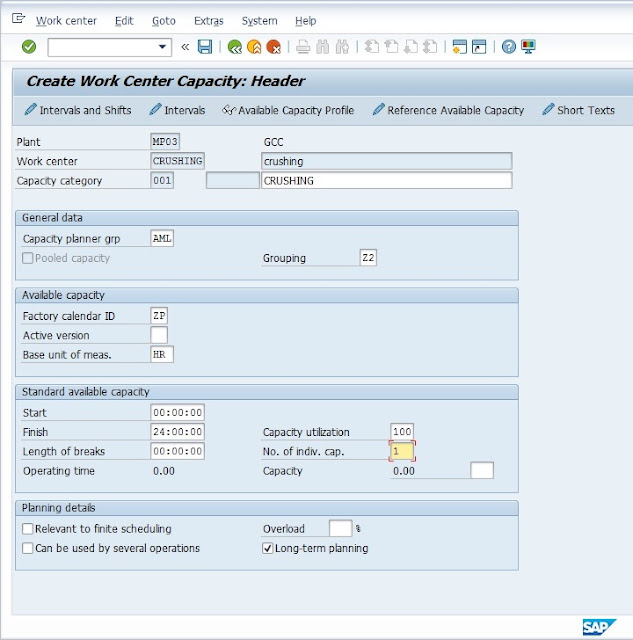Open the Edit menu
The width and height of the screenshot is (633, 640).
(x=124, y=21)
